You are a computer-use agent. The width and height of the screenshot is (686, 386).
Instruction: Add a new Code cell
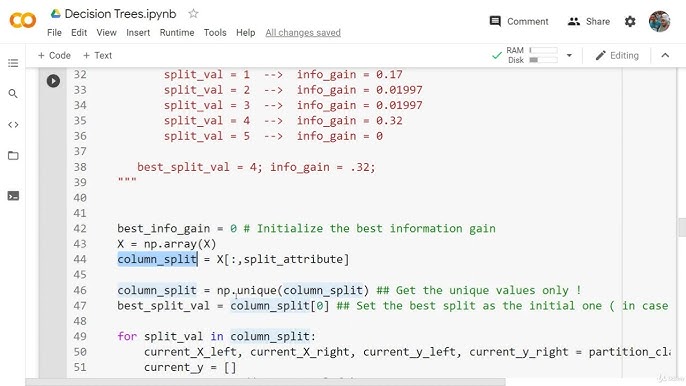(54, 56)
